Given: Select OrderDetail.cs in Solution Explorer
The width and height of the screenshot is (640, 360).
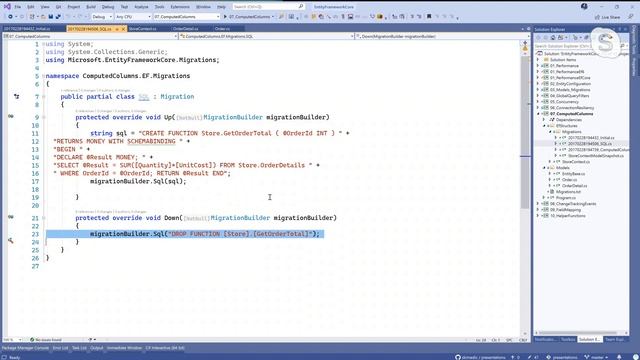Looking at the screenshot, I should click(x=574, y=186).
